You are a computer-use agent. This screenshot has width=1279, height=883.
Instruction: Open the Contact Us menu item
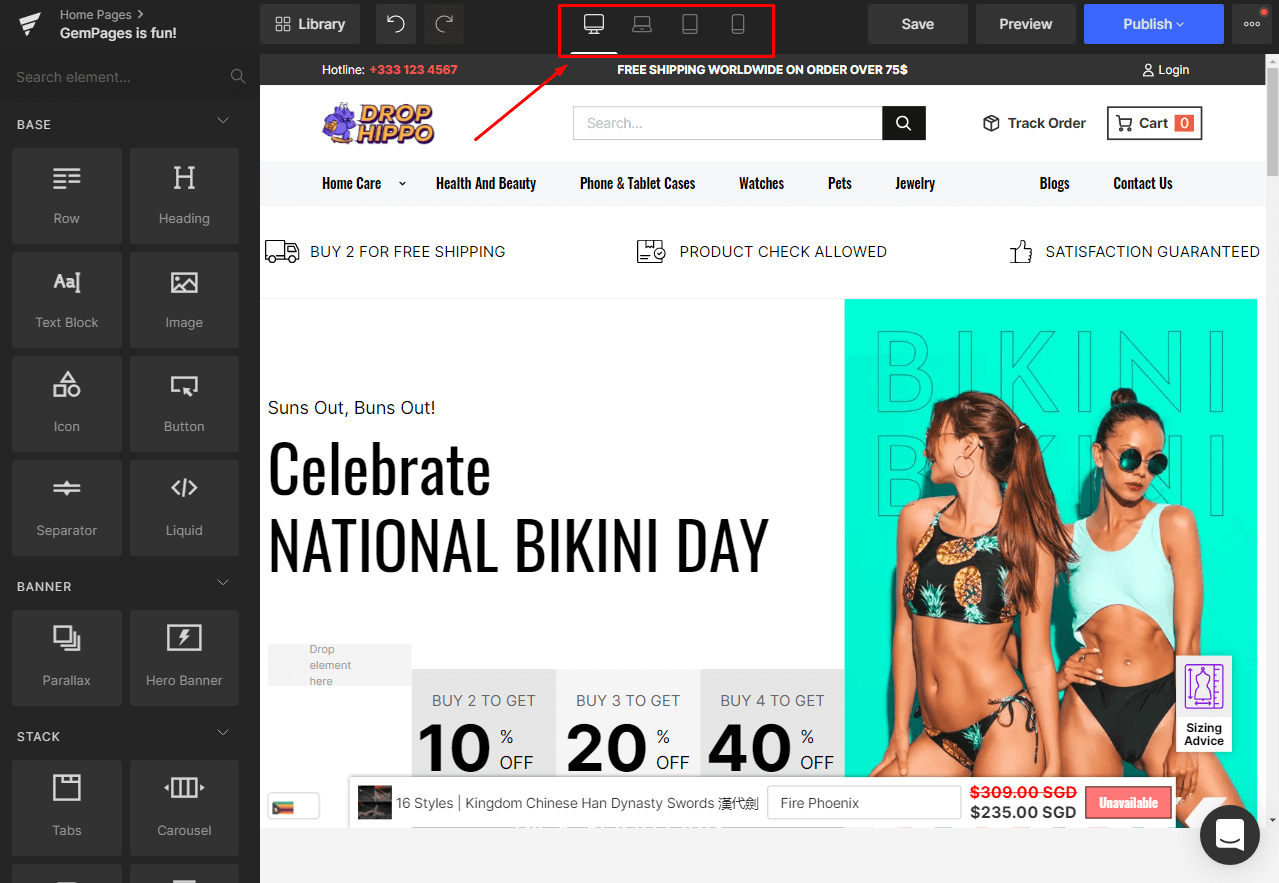tap(1143, 183)
